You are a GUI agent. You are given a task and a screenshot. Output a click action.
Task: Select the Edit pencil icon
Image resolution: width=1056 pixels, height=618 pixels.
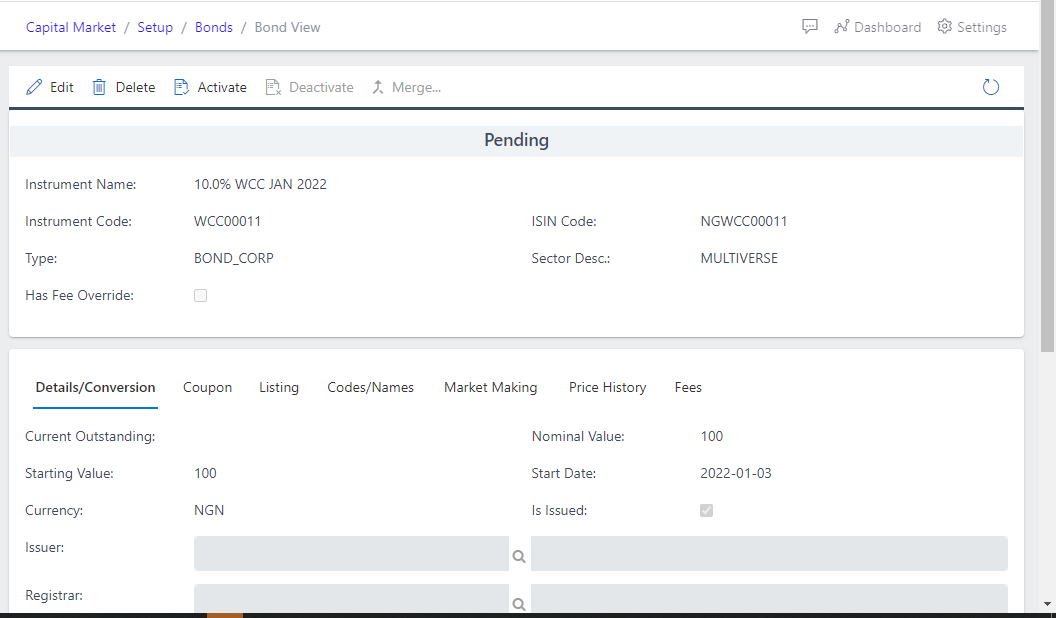(33, 87)
